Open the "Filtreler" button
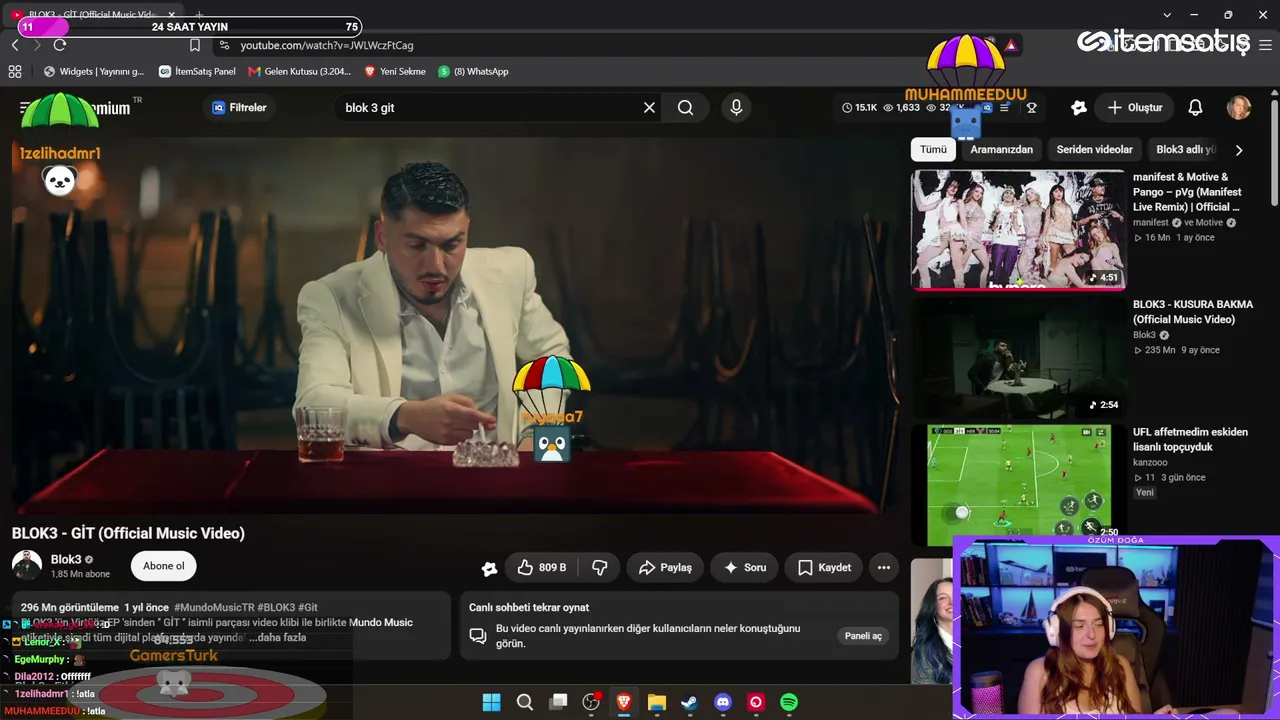 coord(239,108)
